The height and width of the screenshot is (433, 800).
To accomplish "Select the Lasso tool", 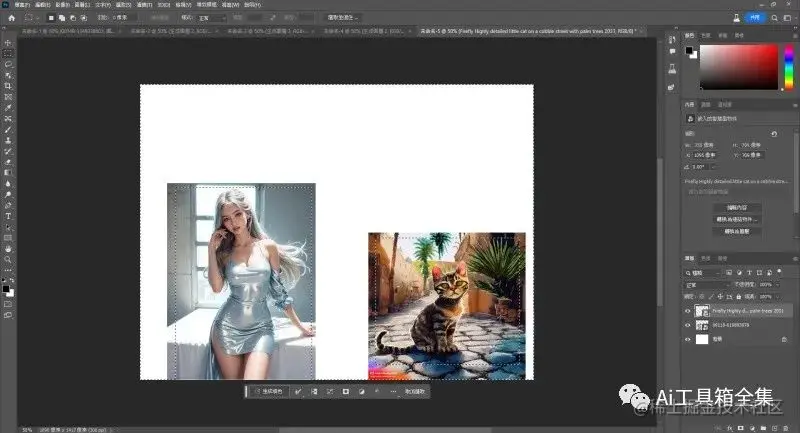I will [8, 65].
